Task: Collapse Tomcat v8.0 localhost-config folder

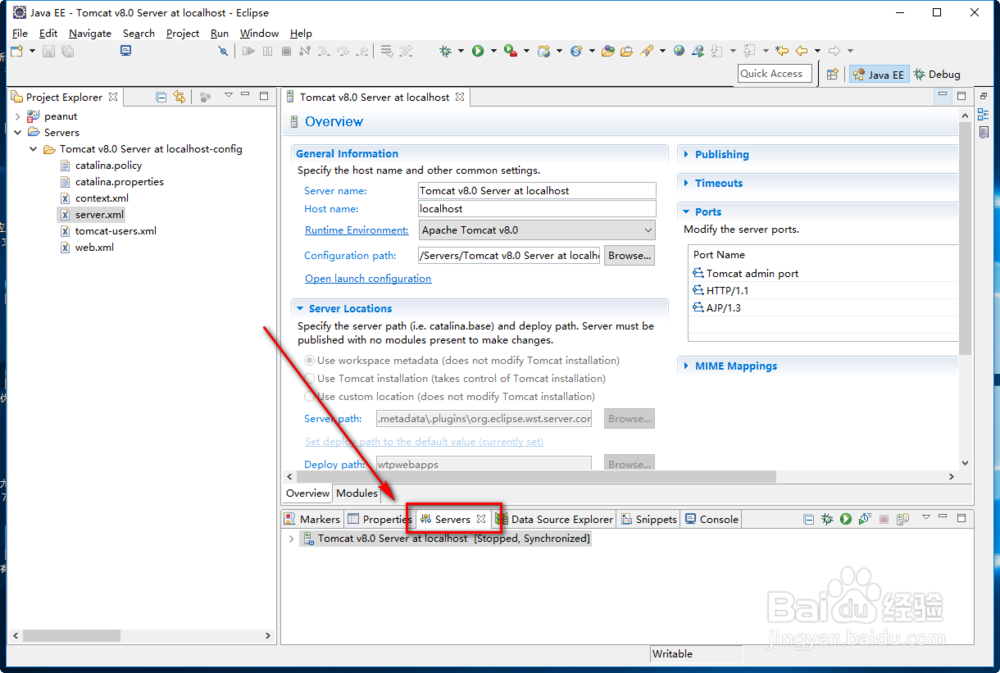Action: 33,149
